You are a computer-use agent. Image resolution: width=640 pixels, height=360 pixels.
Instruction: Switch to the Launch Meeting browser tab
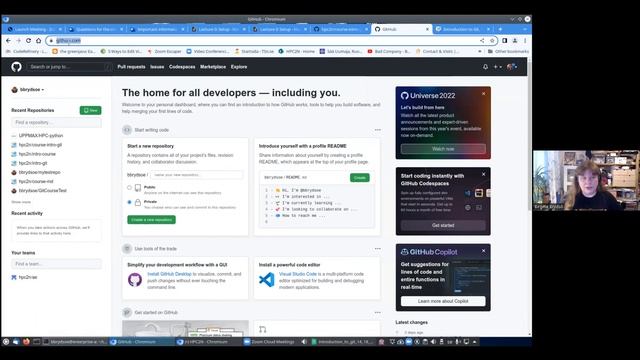tap(34, 29)
